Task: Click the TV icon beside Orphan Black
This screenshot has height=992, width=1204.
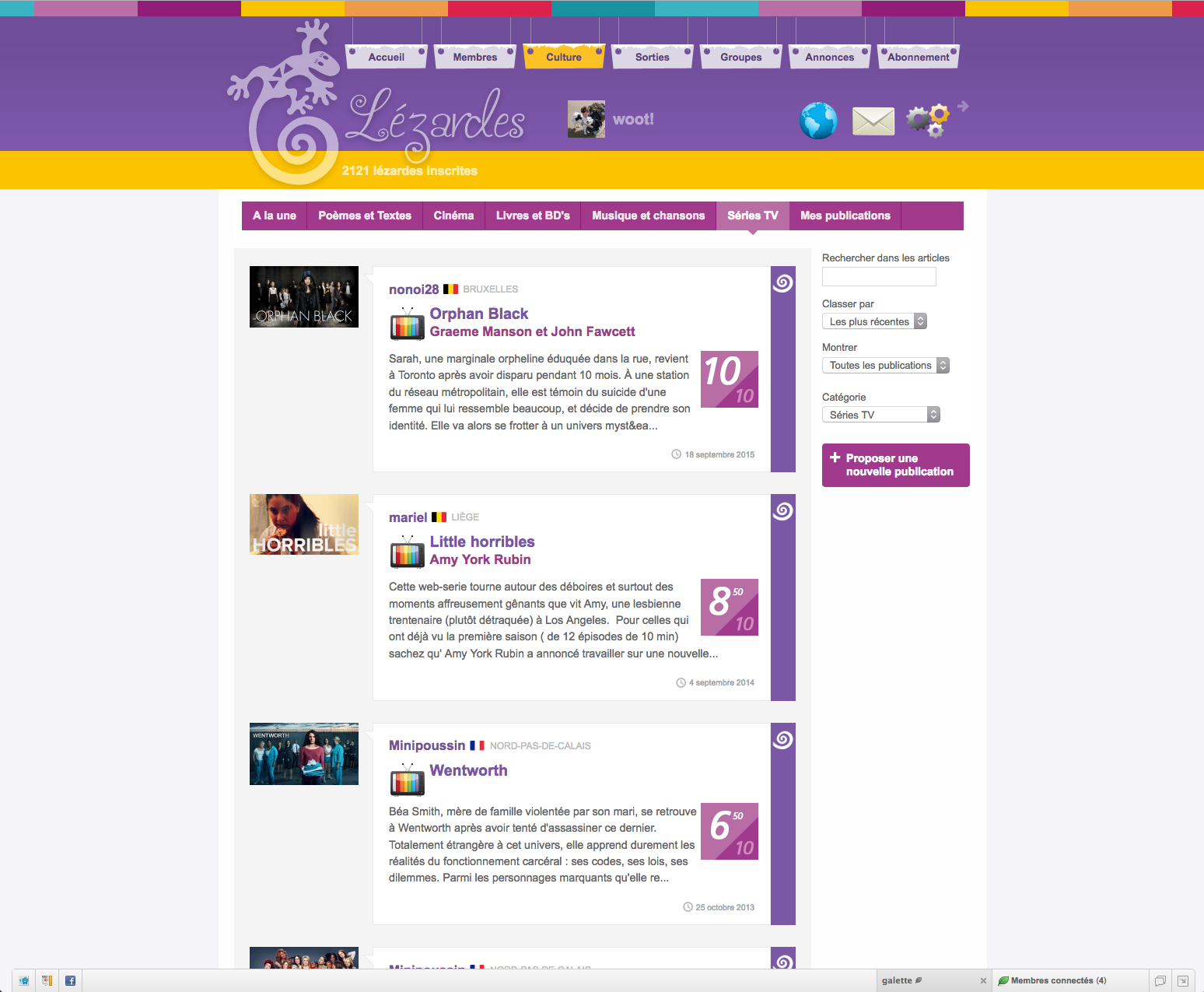Action: tap(408, 324)
